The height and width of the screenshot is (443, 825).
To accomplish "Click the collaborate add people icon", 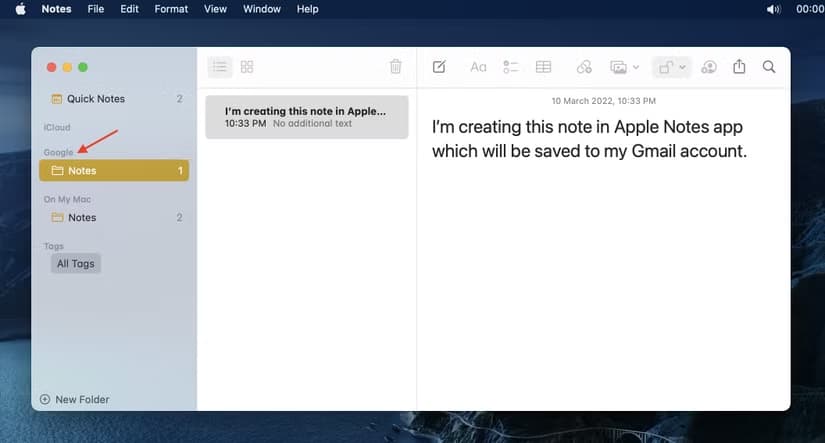I will tap(709, 67).
